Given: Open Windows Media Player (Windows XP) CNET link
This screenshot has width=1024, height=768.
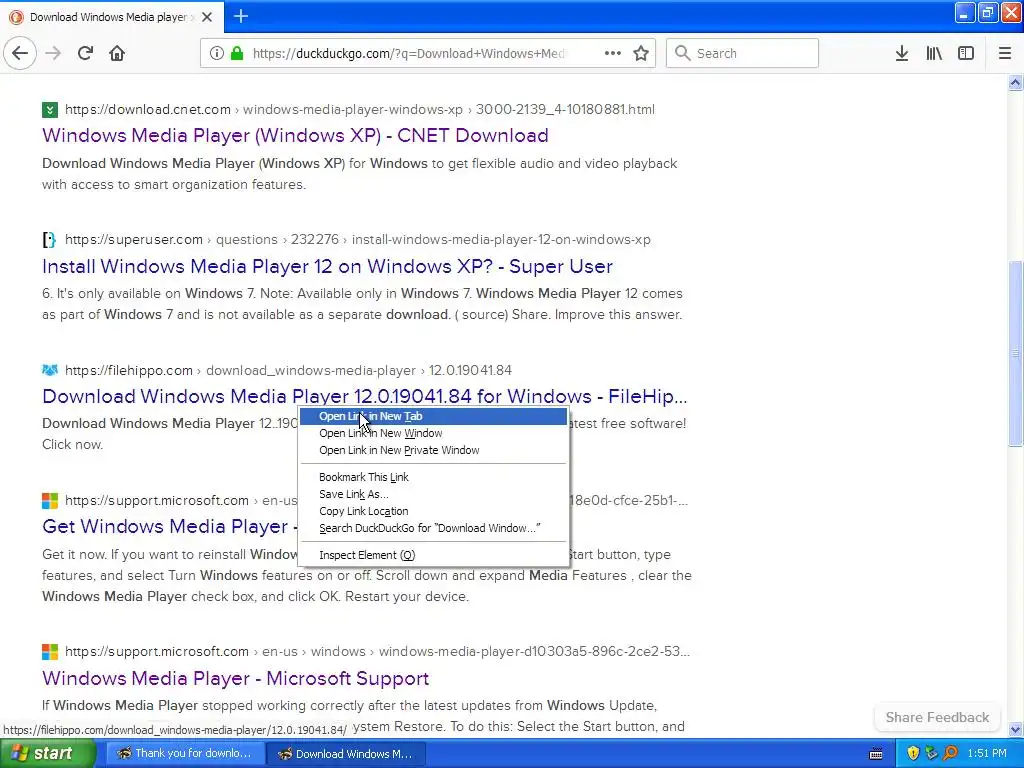Looking at the screenshot, I should click(x=295, y=135).
